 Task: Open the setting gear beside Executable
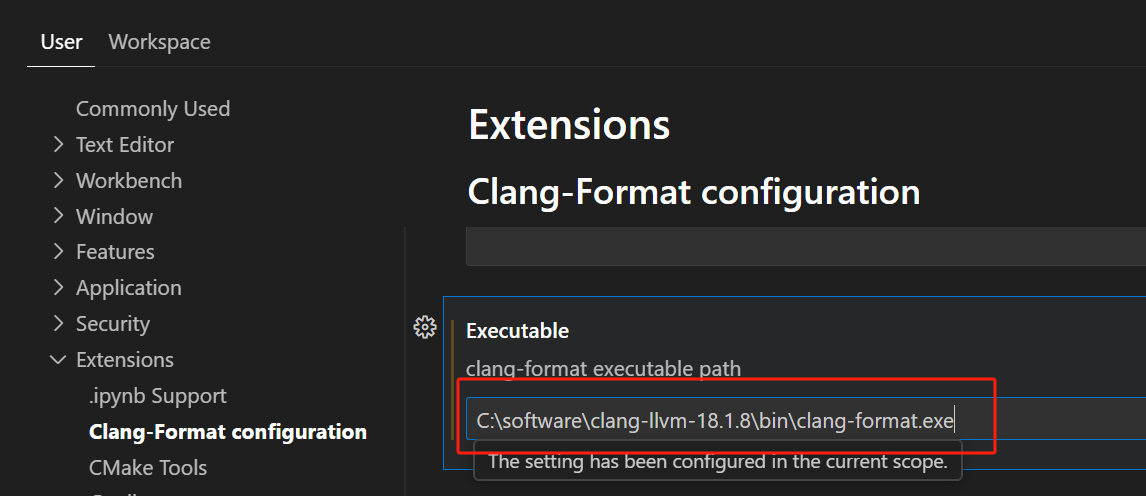[425, 327]
